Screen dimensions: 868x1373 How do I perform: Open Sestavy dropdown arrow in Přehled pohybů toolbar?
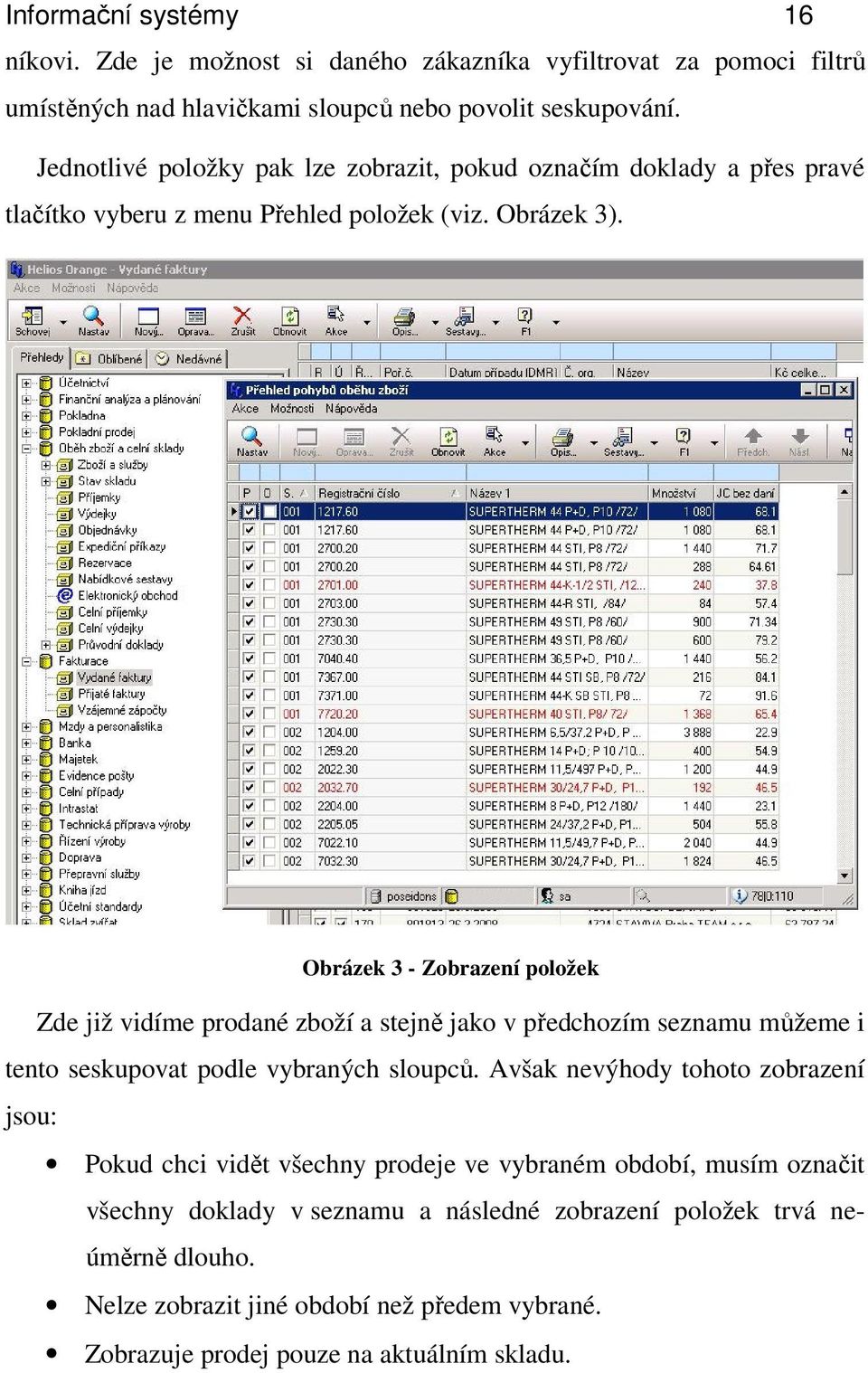coord(655,443)
